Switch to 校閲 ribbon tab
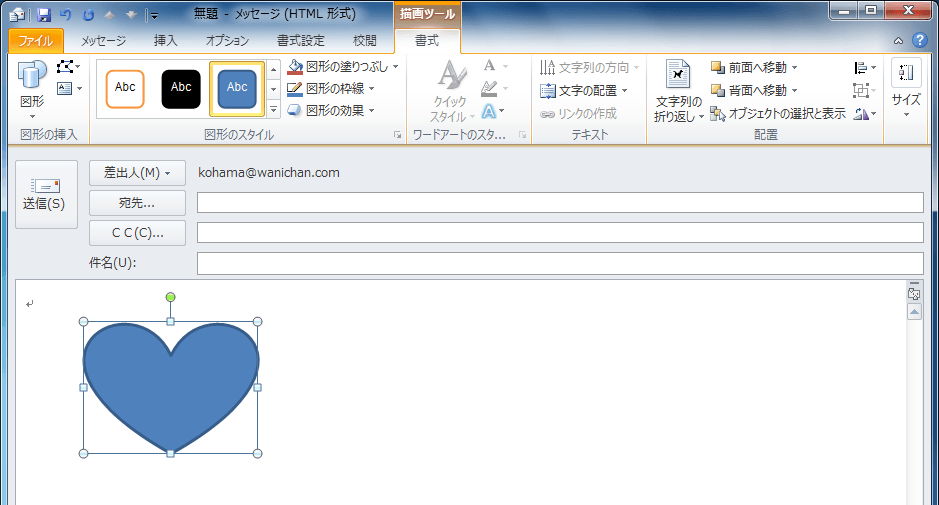 click(365, 41)
